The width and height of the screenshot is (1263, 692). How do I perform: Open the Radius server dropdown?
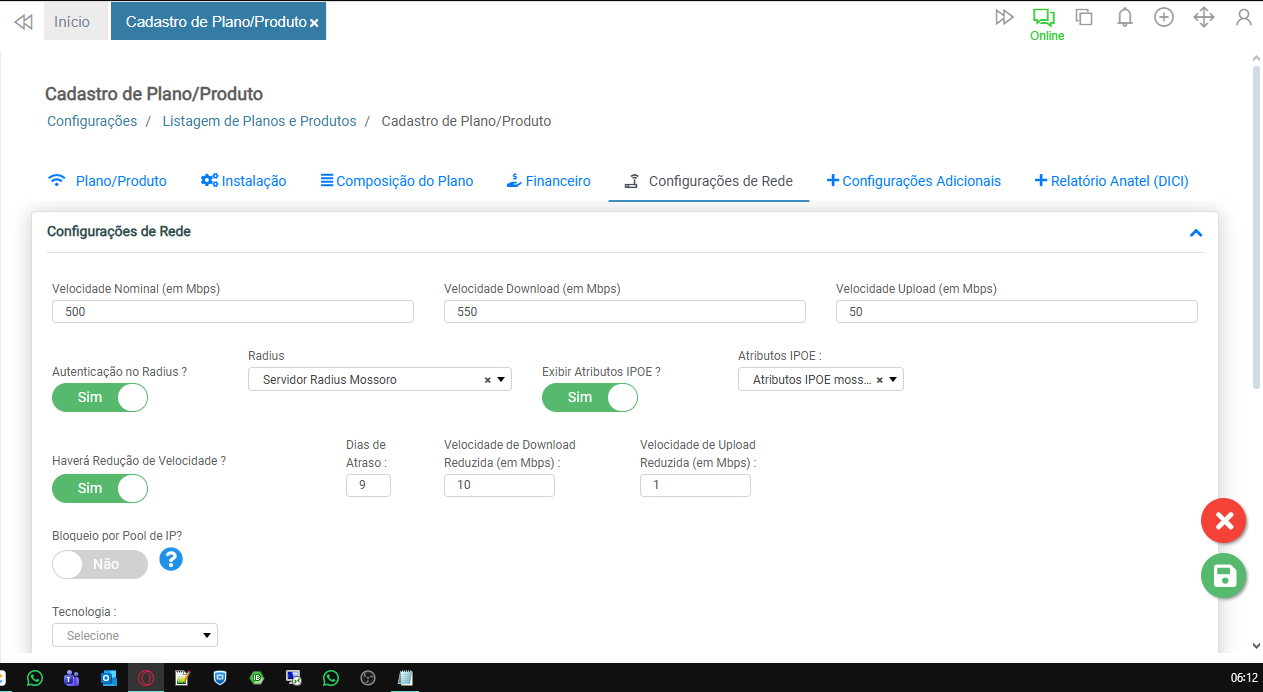(x=379, y=380)
